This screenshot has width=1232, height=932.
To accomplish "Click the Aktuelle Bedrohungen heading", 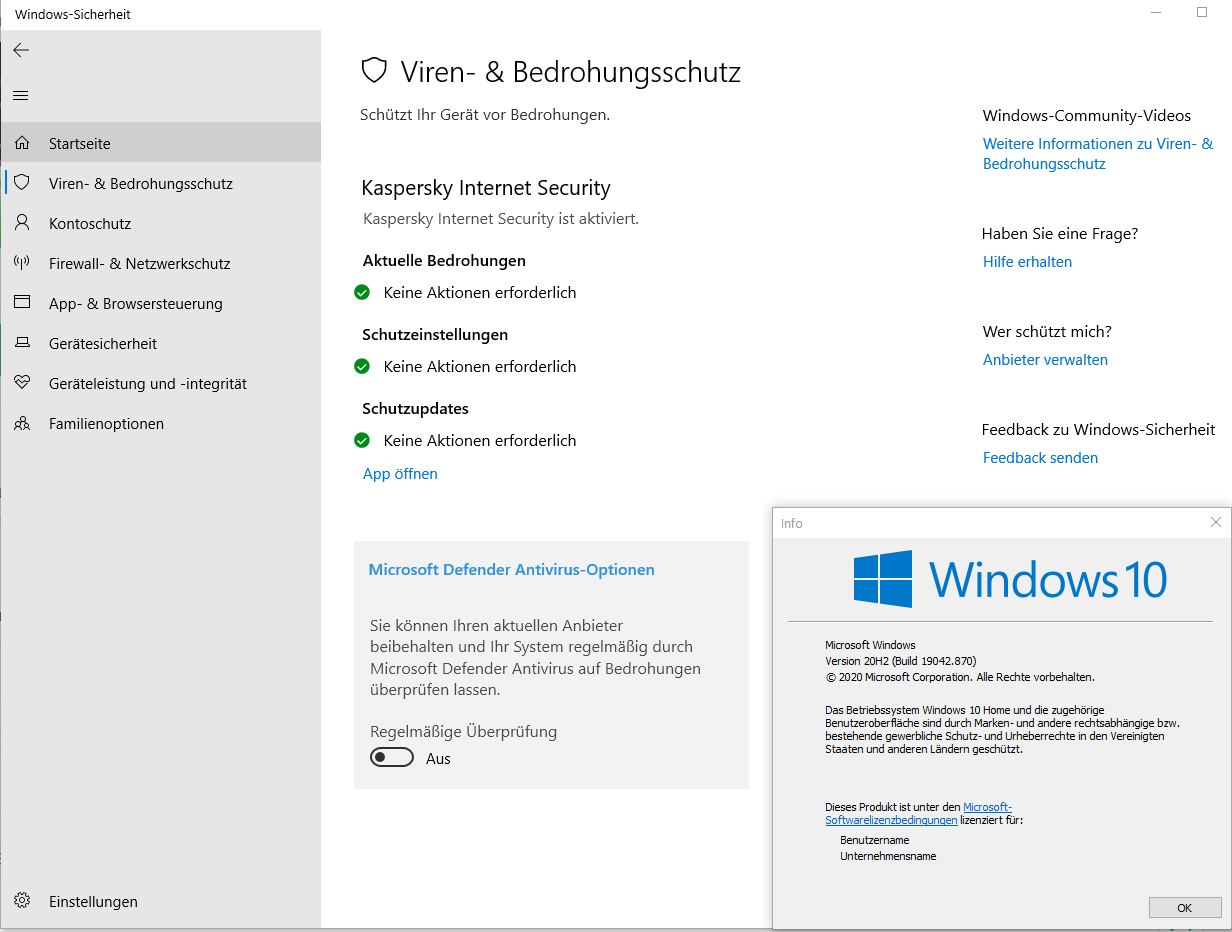I will coord(444,261).
